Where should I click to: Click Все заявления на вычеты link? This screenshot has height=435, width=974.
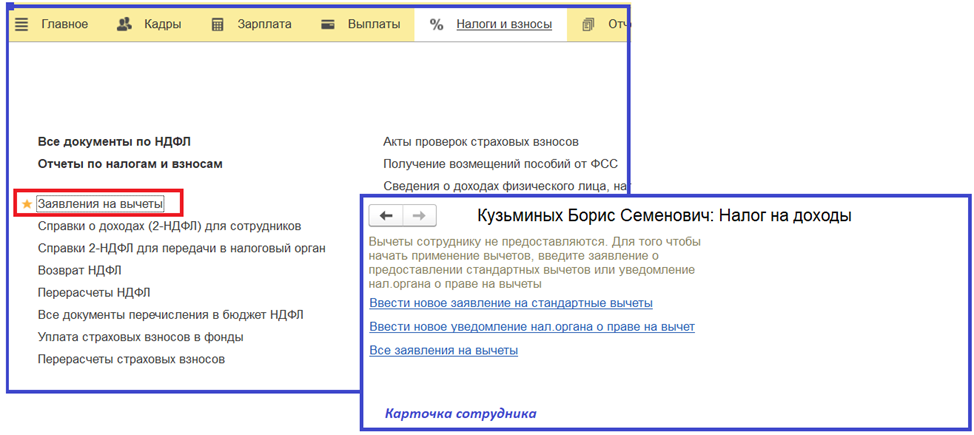(x=444, y=350)
